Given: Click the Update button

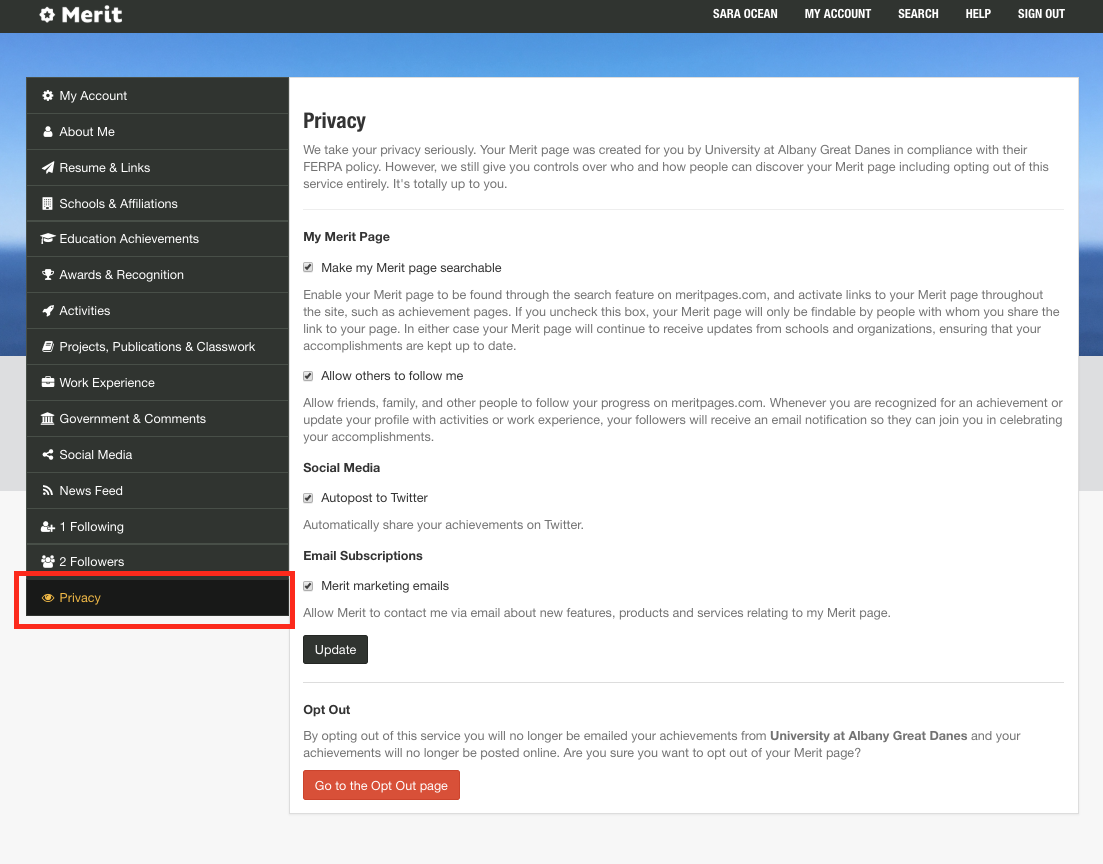Looking at the screenshot, I should tap(336, 649).
